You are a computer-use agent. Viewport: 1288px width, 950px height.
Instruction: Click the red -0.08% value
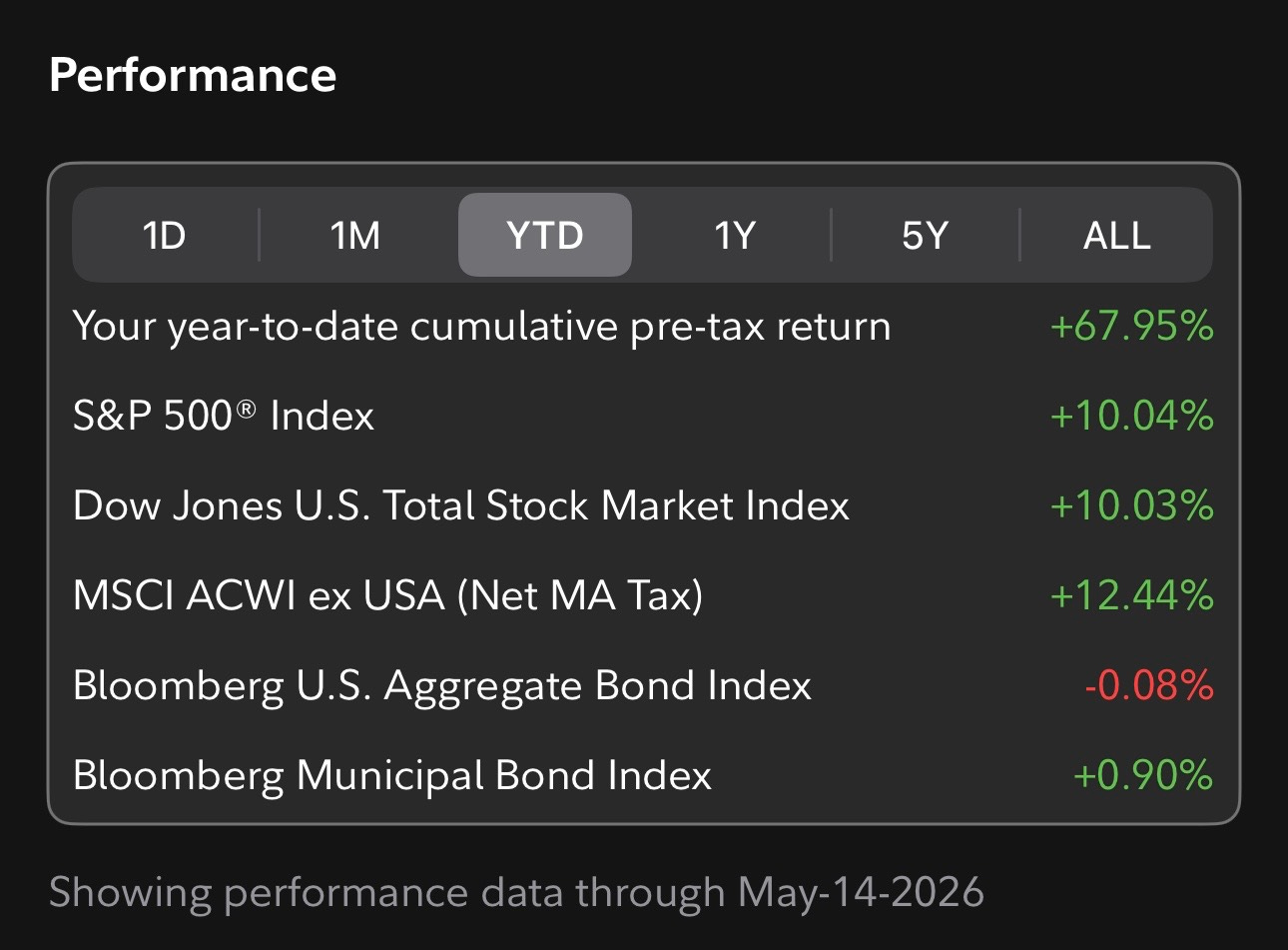click(1148, 685)
